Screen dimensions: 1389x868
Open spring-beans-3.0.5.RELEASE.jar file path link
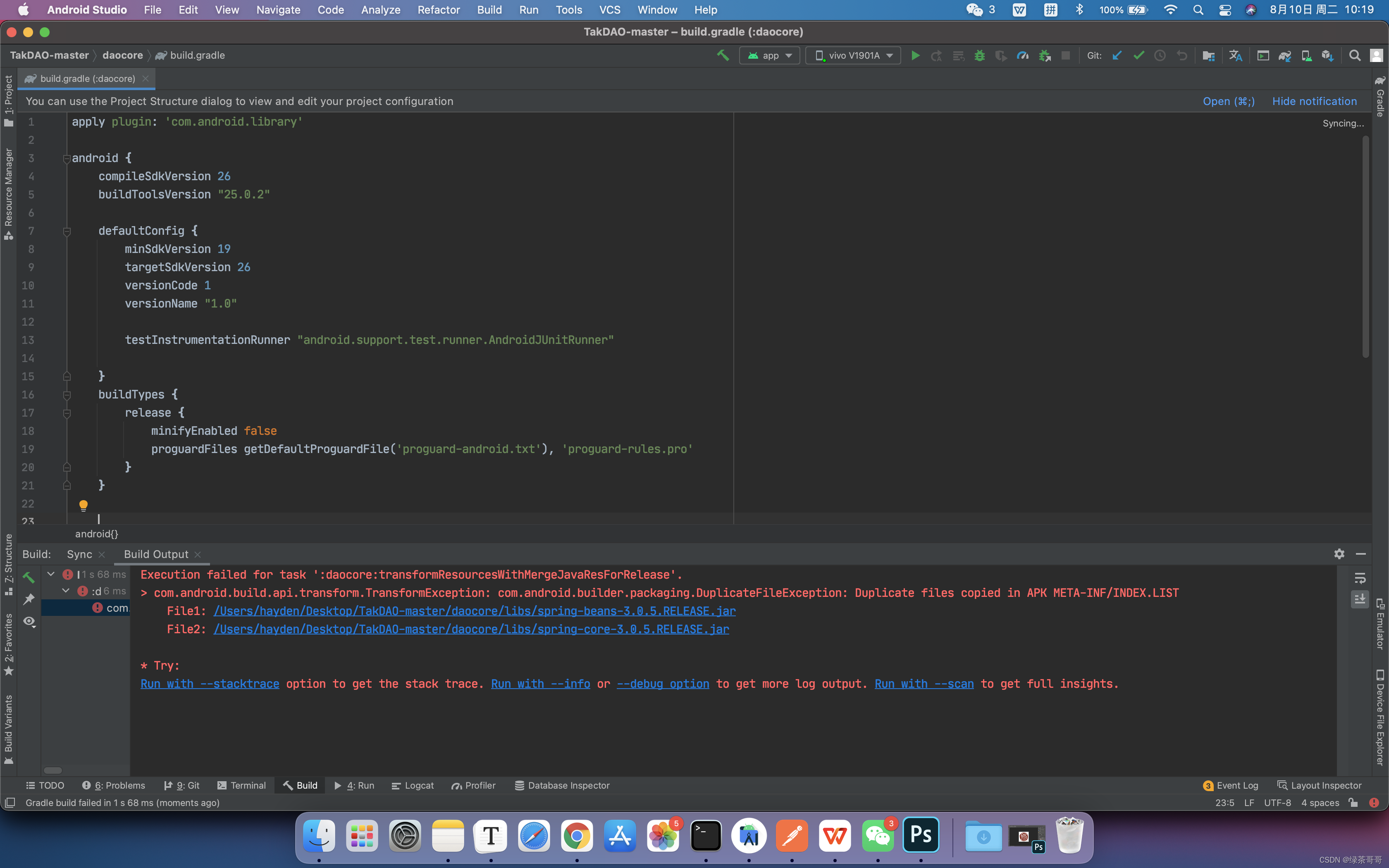coord(474,611)
